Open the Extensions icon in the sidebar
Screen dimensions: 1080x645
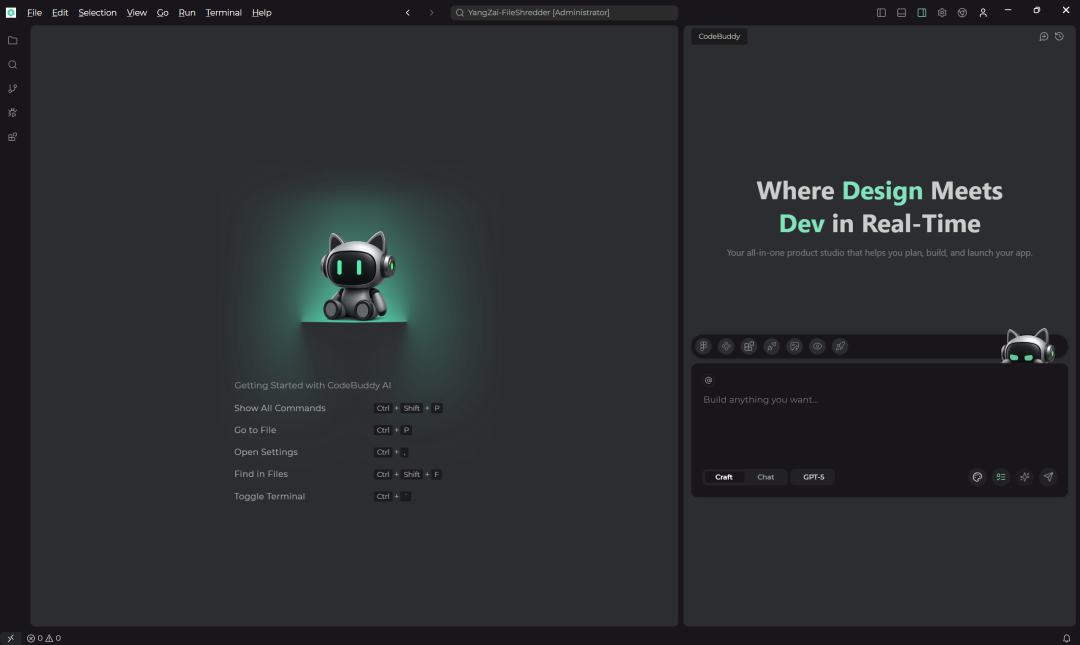coord(12,137)
